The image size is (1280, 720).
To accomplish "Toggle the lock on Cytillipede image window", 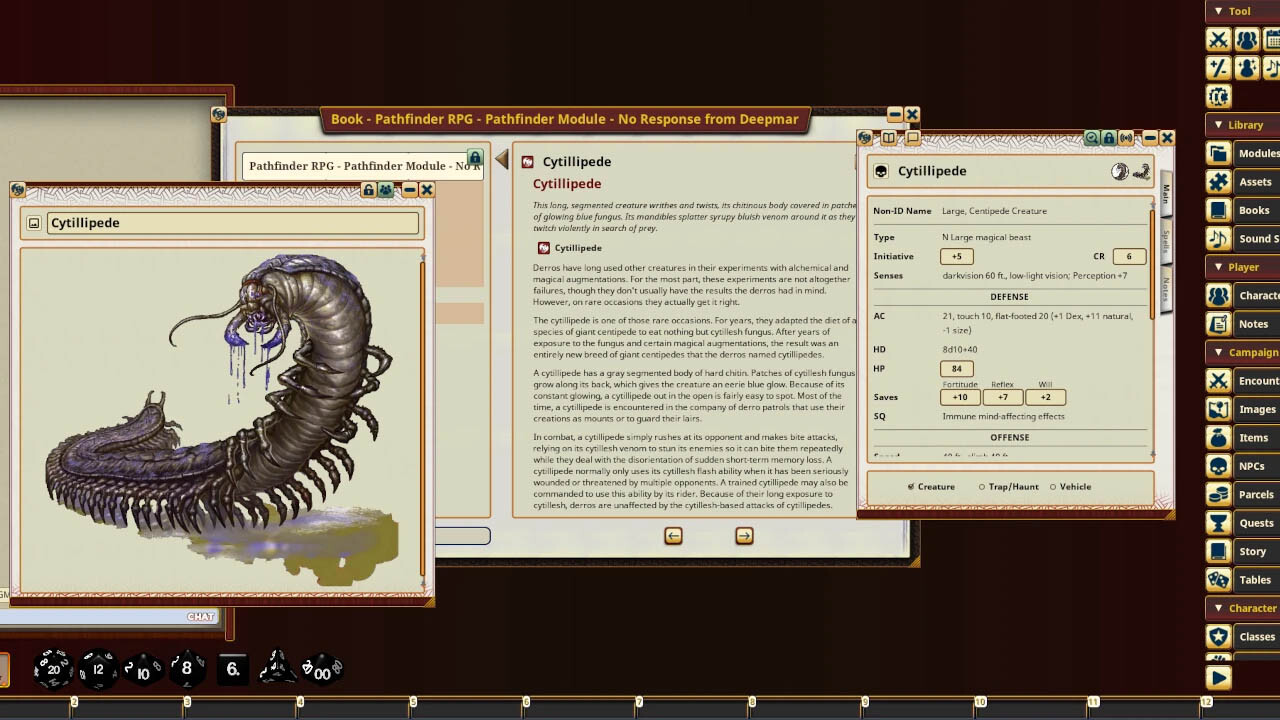I will pos(368,190).
